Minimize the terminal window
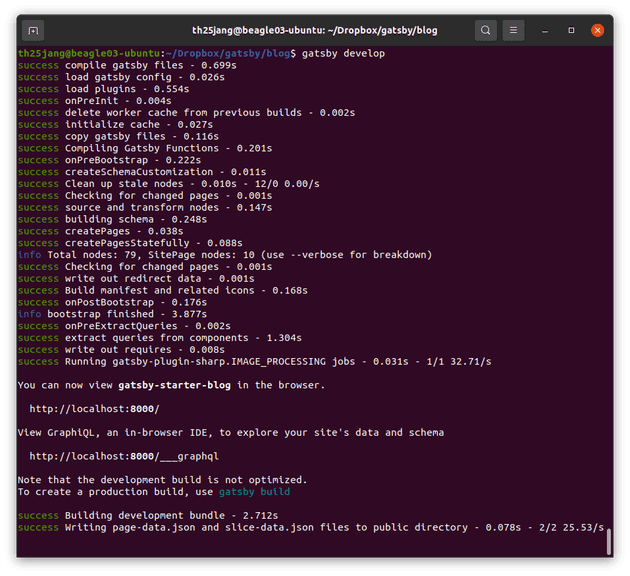This screenshot has width=630, height=576. click(x=548, y=30)
